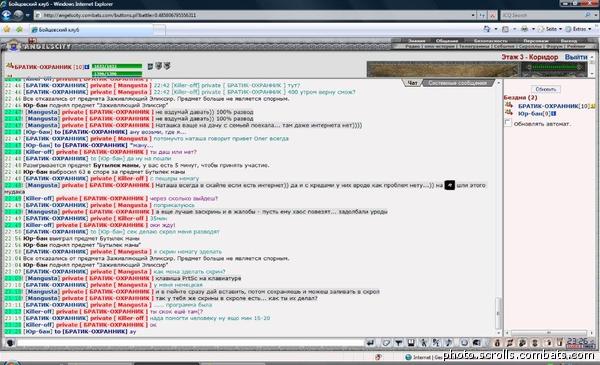This screenshot has height=365, width=600.
Task: Click the Обновить button
Action: point(546,89)
